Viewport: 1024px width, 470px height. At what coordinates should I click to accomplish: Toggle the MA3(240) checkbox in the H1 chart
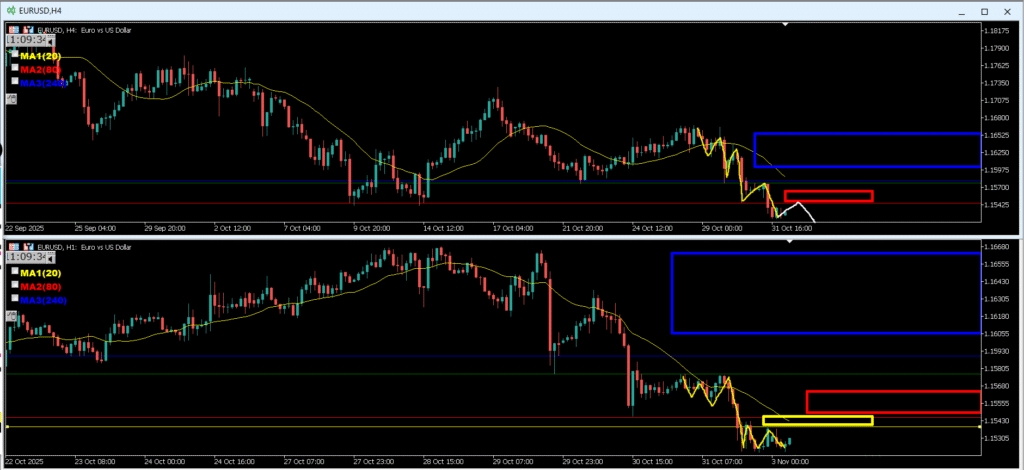click(14, 298)
